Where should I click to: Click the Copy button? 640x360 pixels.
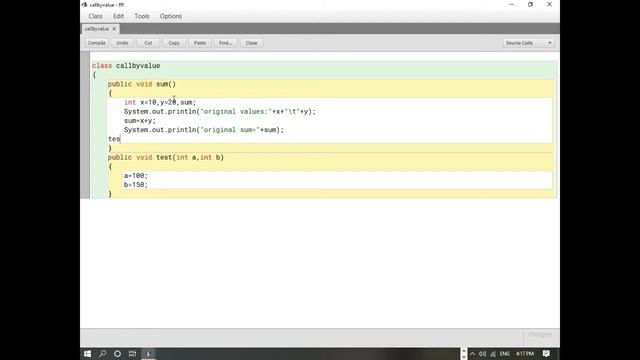click(x=174, y=43)
